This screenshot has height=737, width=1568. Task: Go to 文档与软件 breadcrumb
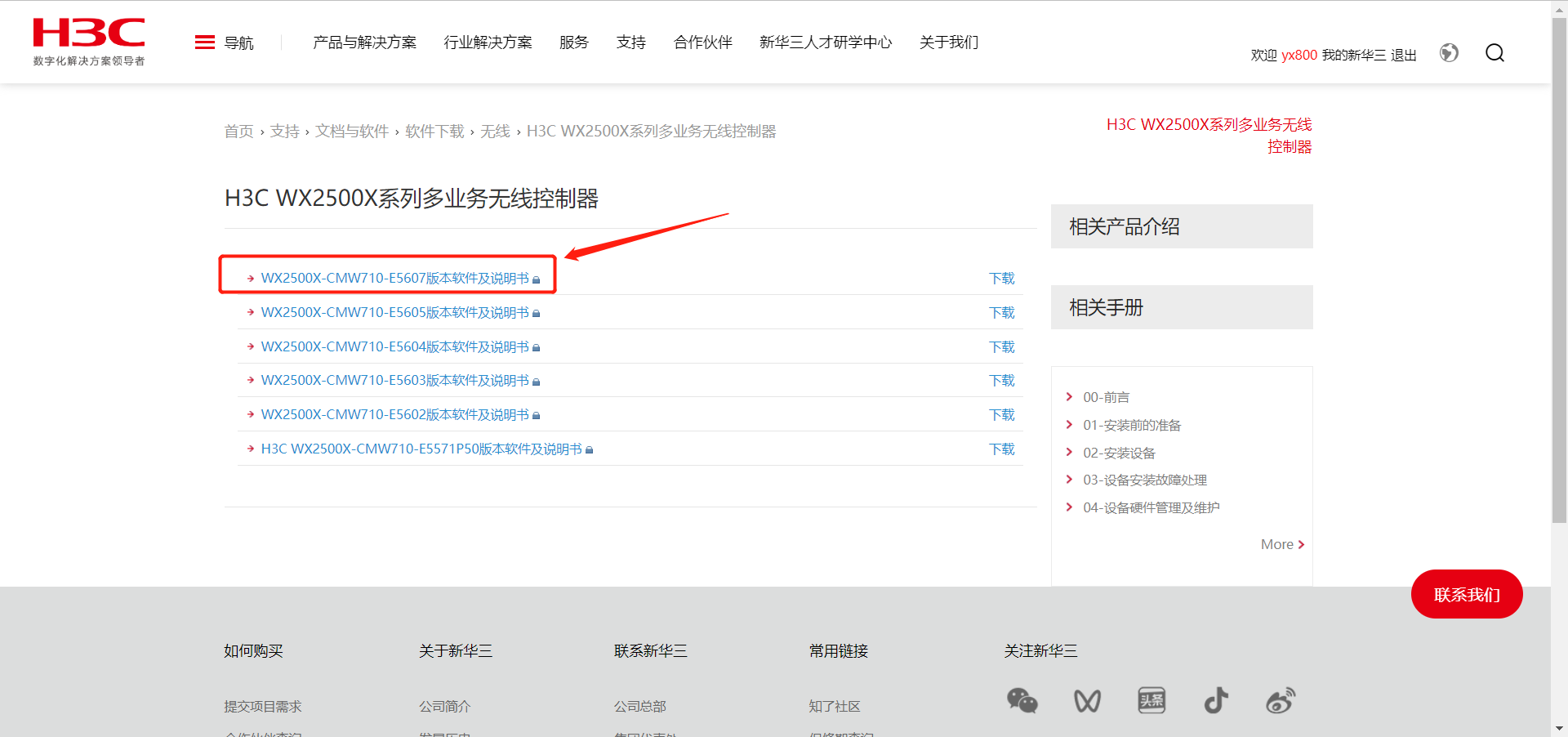pos(352,132)
